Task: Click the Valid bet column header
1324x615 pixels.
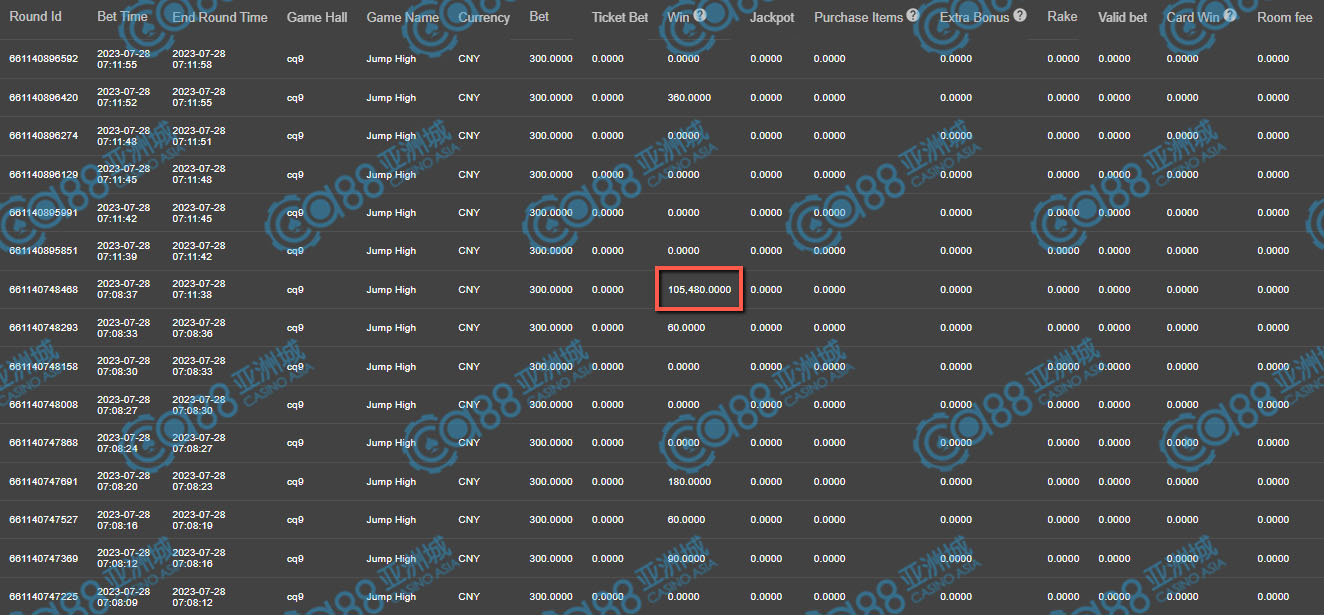Action: pyautogui.click(x=1123, y=17)
